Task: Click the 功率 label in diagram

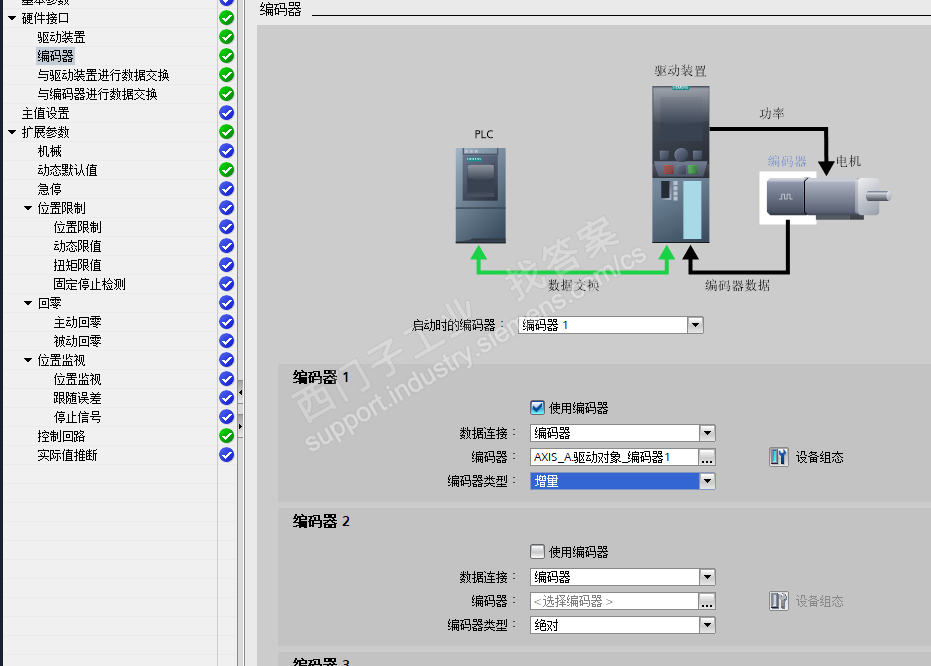Action: tap(772, 113)
